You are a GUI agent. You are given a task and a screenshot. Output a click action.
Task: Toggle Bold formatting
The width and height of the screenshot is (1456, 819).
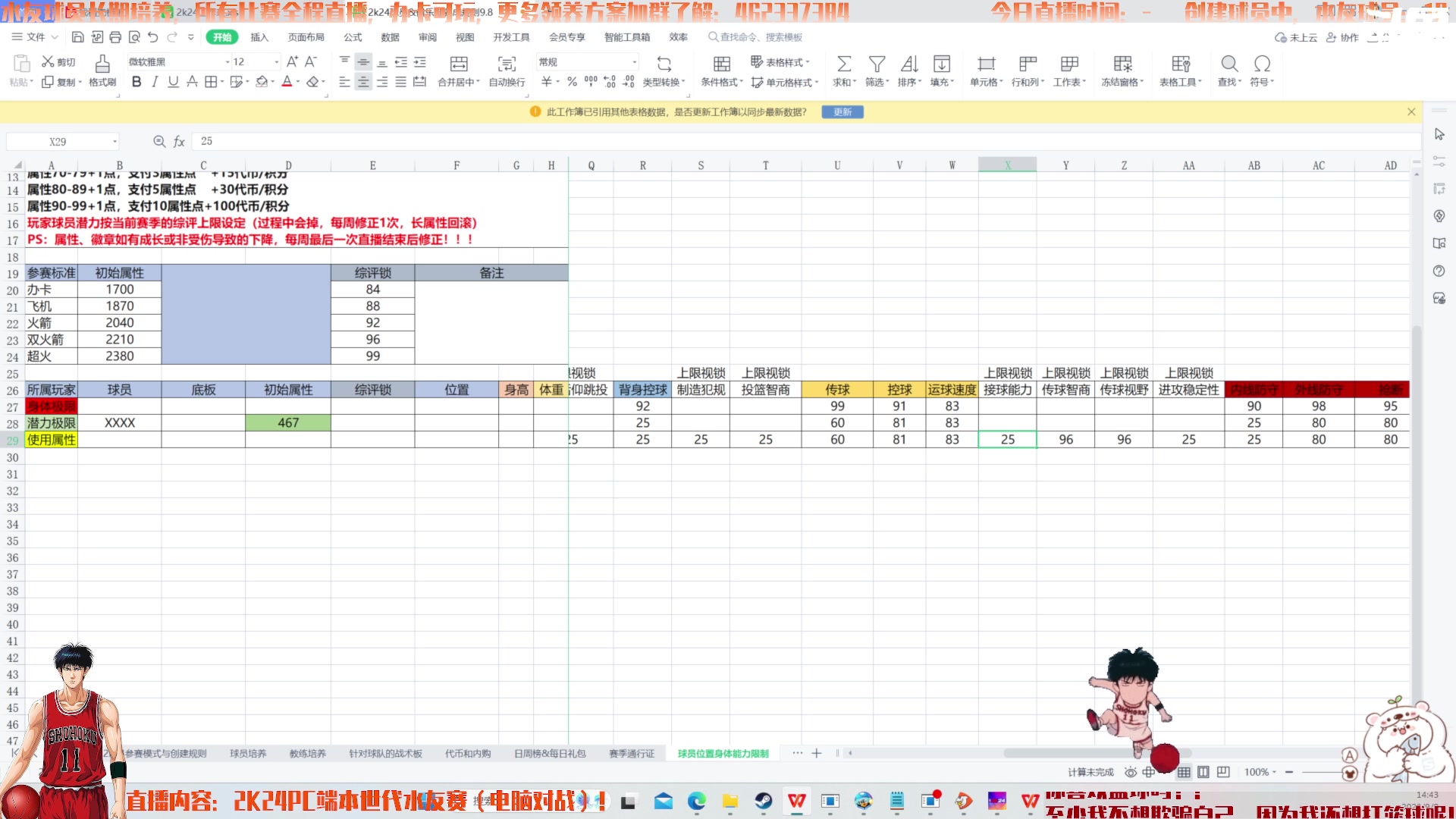pos(136,82)
